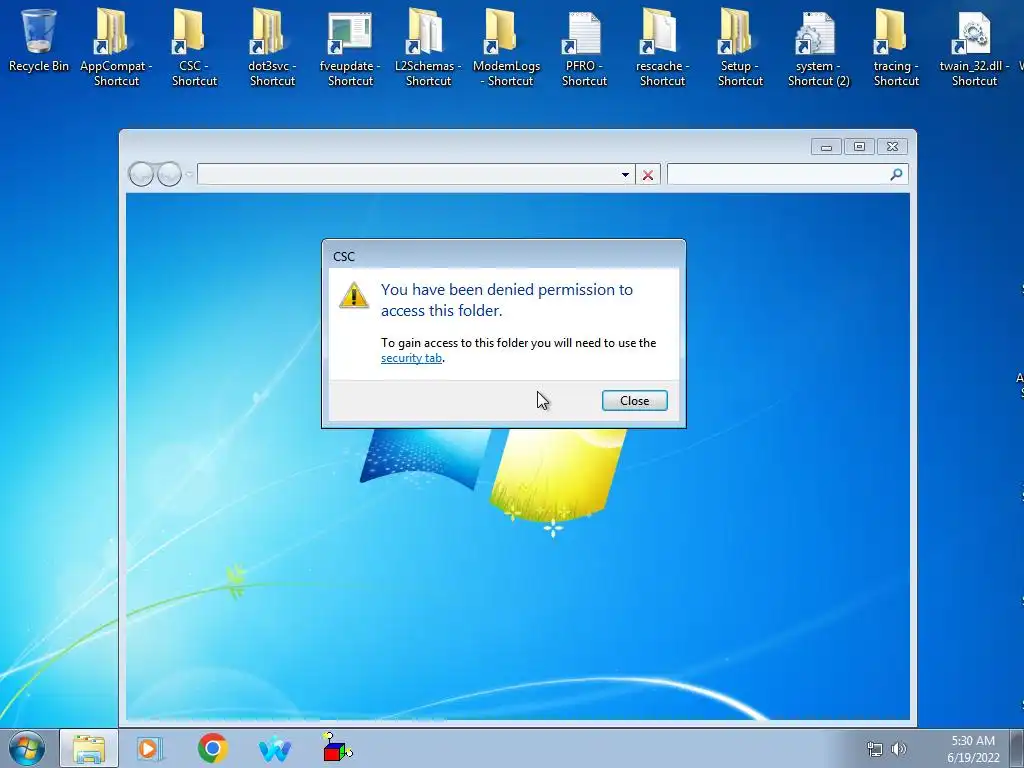Click the search magnifier icon

pos(896,174)
